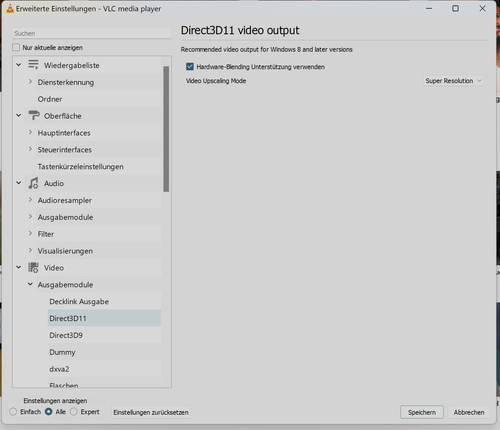Select the Alle radio button
The height and width of the screenshot is (430, 500).
49,412
